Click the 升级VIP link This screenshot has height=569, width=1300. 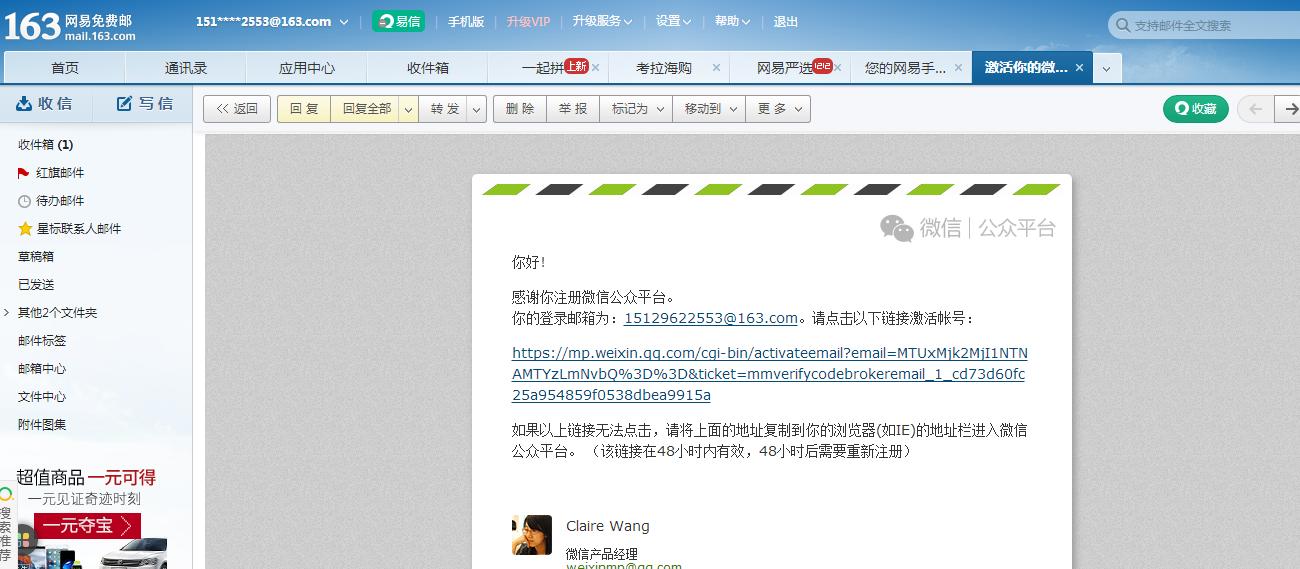[x=528, y=21]
